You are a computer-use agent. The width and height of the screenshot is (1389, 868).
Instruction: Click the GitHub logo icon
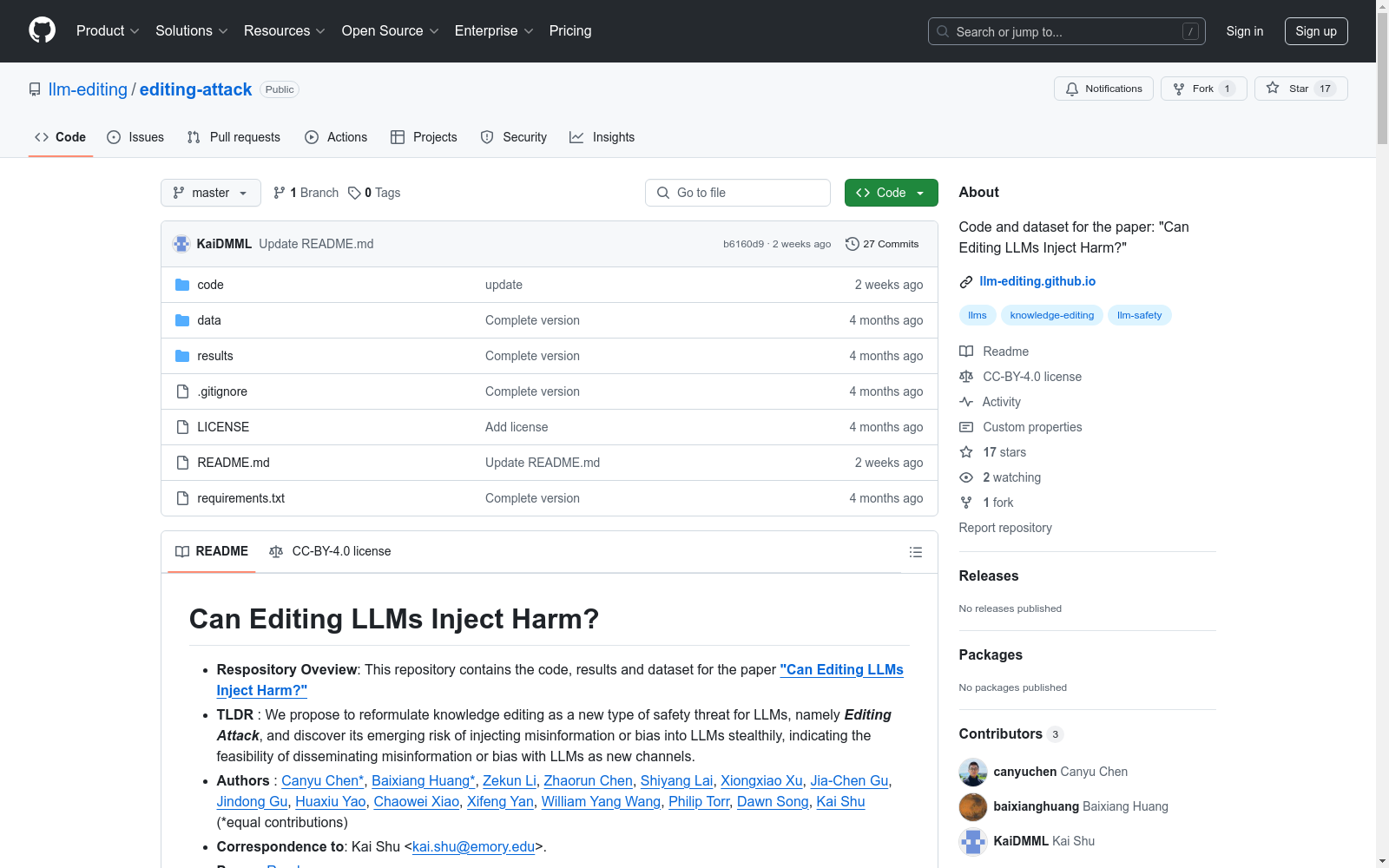[x=42, y=30]
